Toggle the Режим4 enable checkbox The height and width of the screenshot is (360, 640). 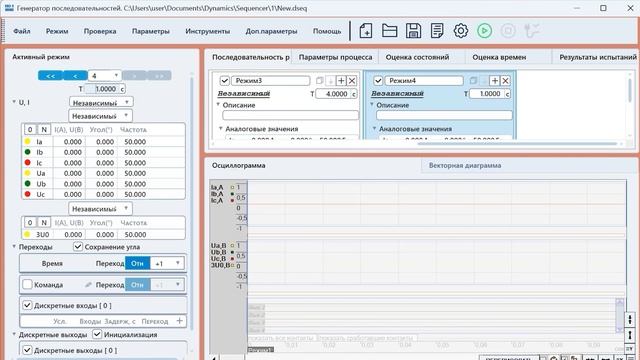[x=378, y=81]
